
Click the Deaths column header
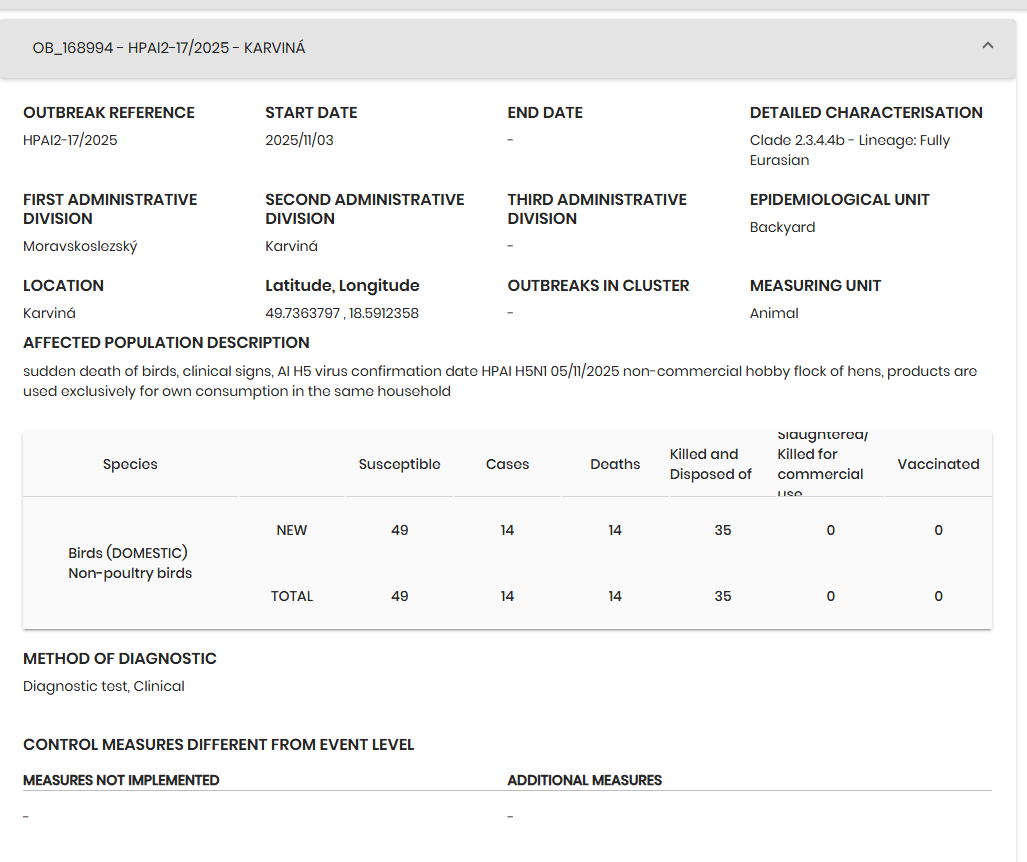[x=615, y=464]
